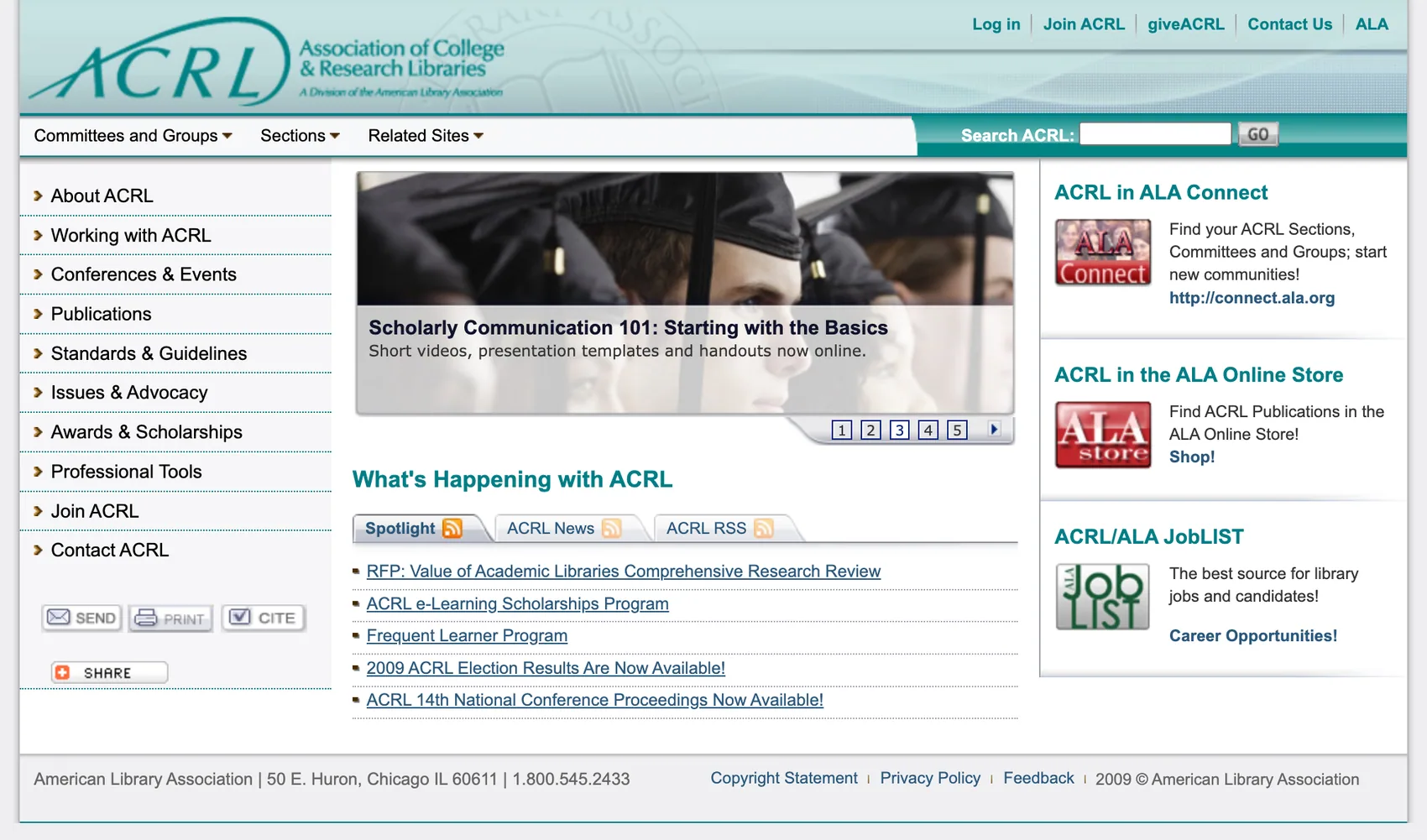
Task: Show slide 1 of the slideshow
Action: pyautogui.click(x=842, y=430)
